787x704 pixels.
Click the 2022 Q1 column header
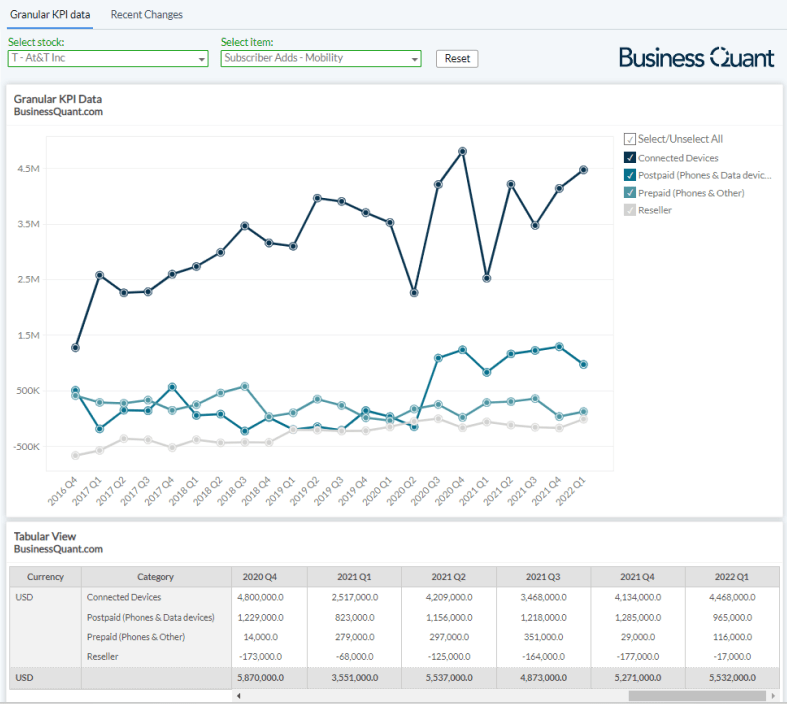click(732, 577)
